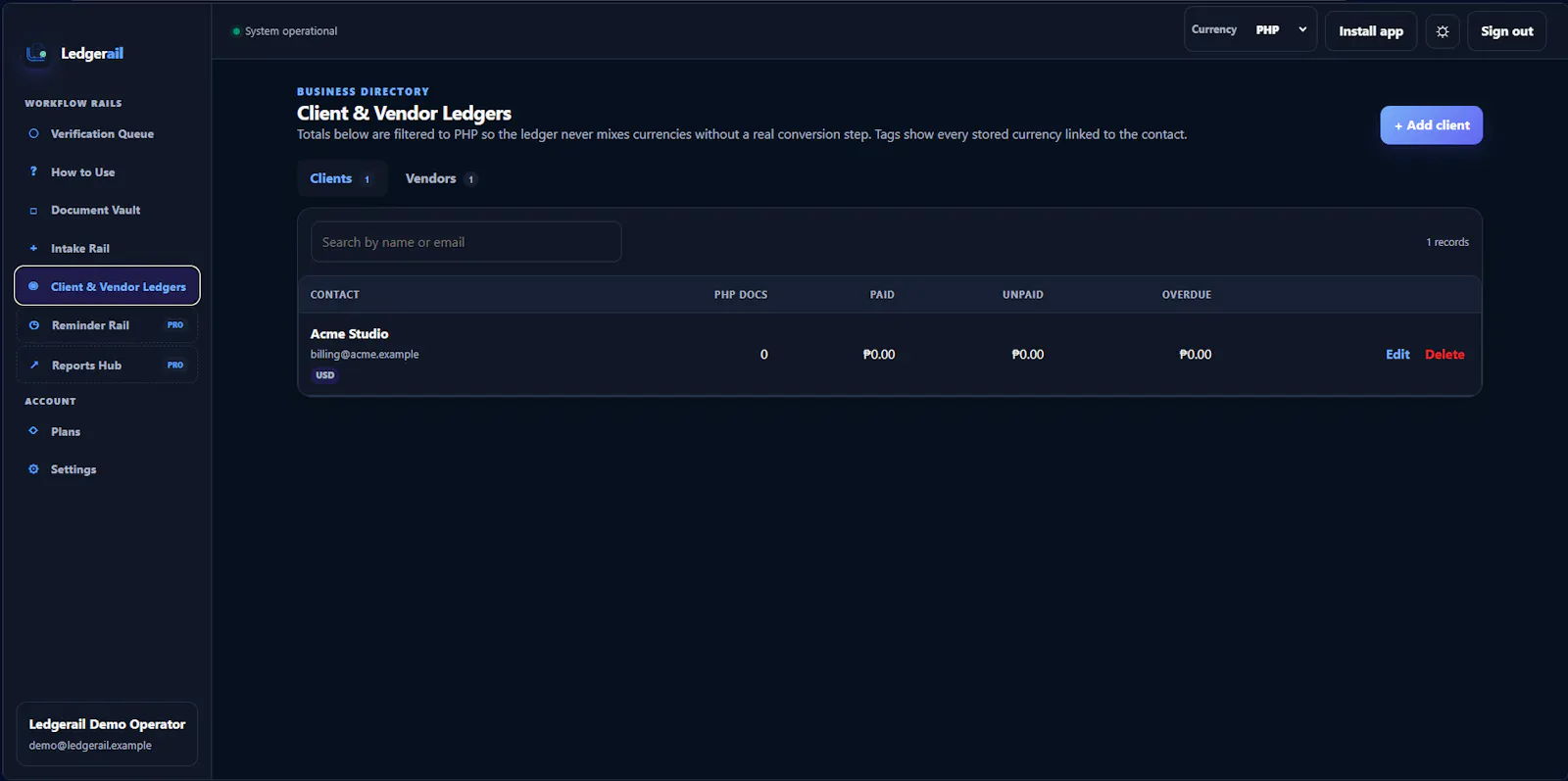Click the USD tag under Acme Studio
Viewport: 1568px width, 781px height.
(324, 375)
